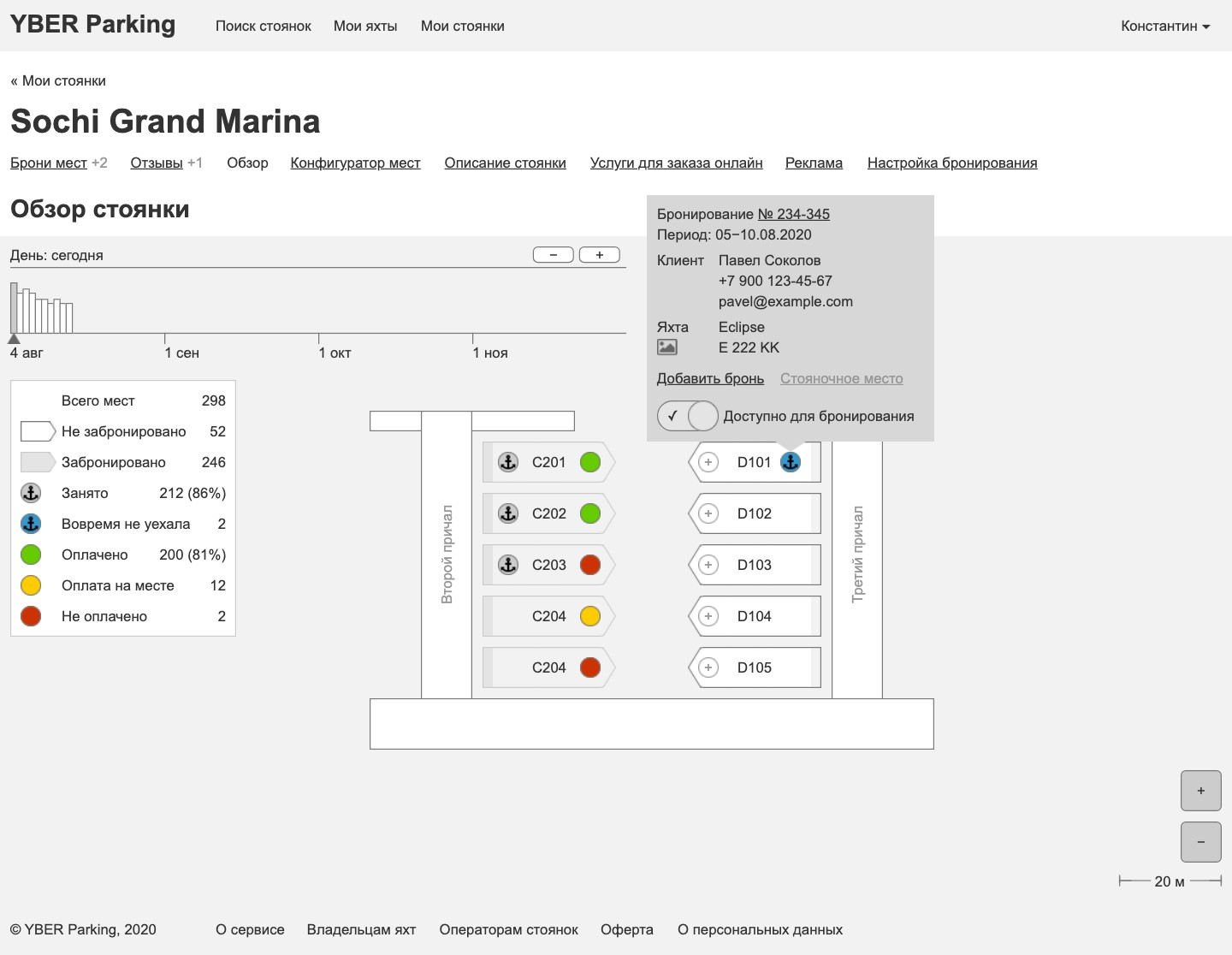Open 'Услуги для заказа онлайн' tab

tap(676, 163)
